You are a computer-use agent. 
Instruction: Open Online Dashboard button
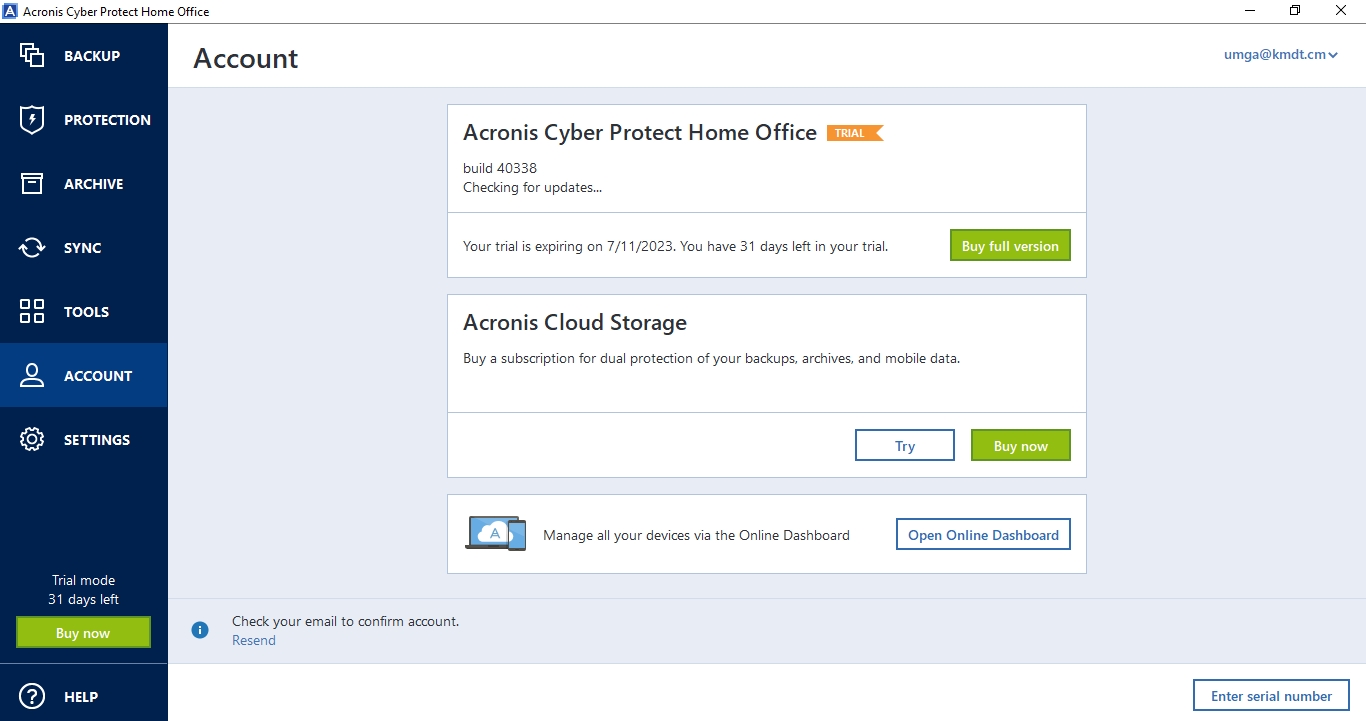click(983, 535)
